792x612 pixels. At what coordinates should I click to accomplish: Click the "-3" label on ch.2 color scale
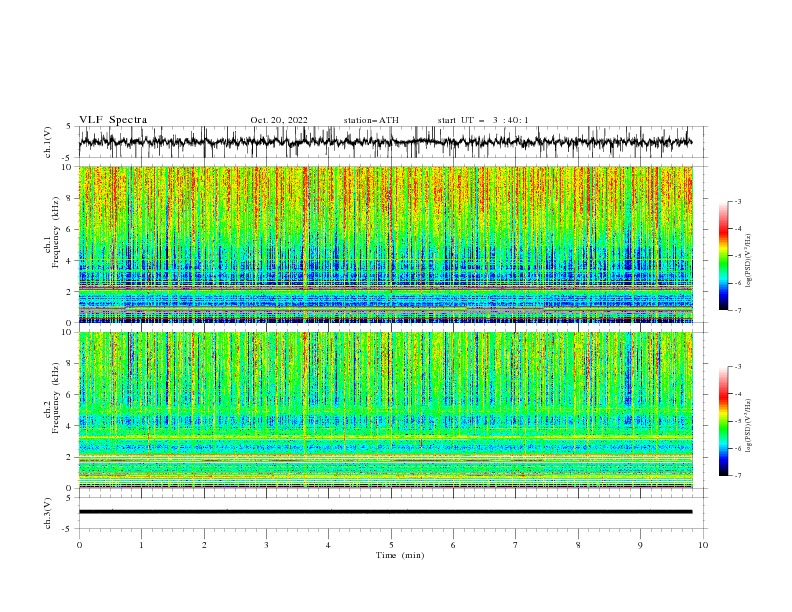point(738,367)
